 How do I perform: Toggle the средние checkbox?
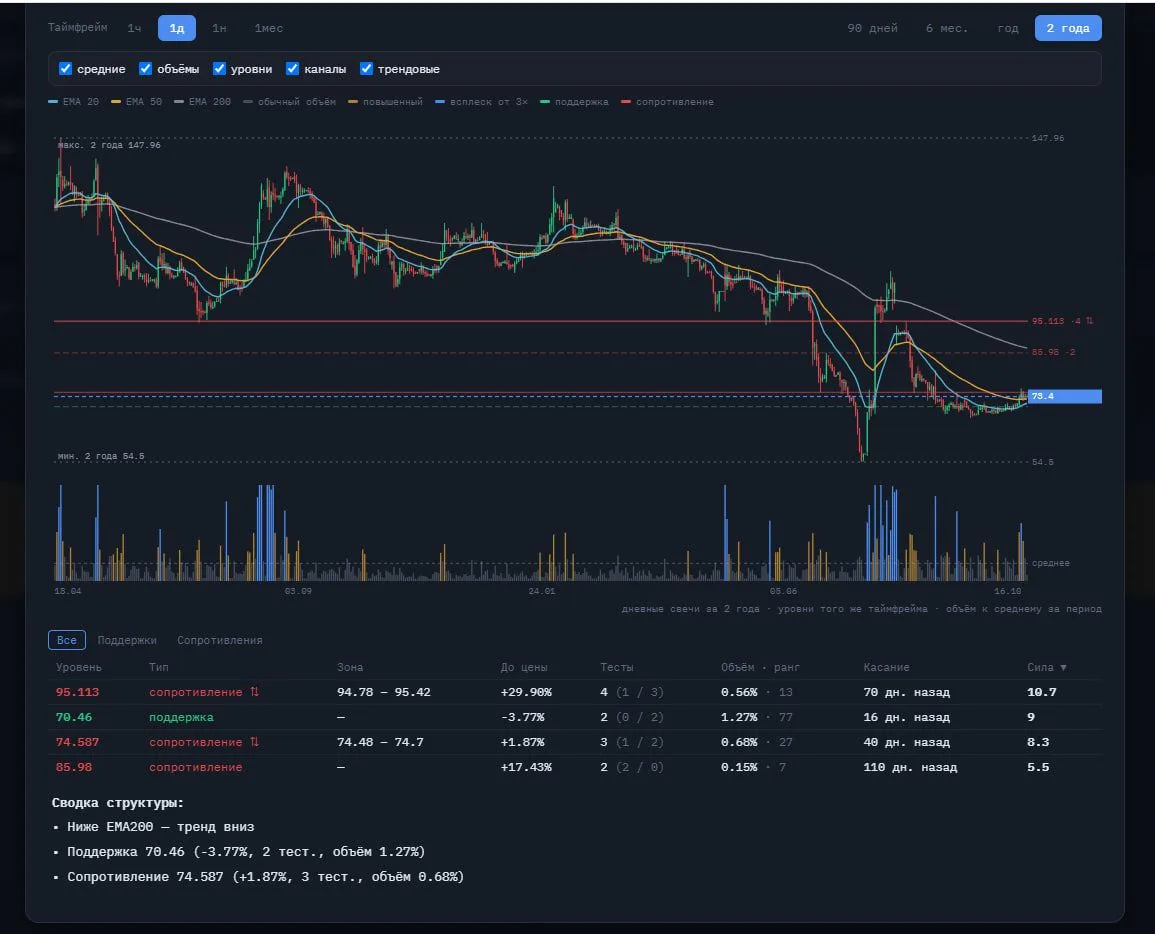point(66,69)
